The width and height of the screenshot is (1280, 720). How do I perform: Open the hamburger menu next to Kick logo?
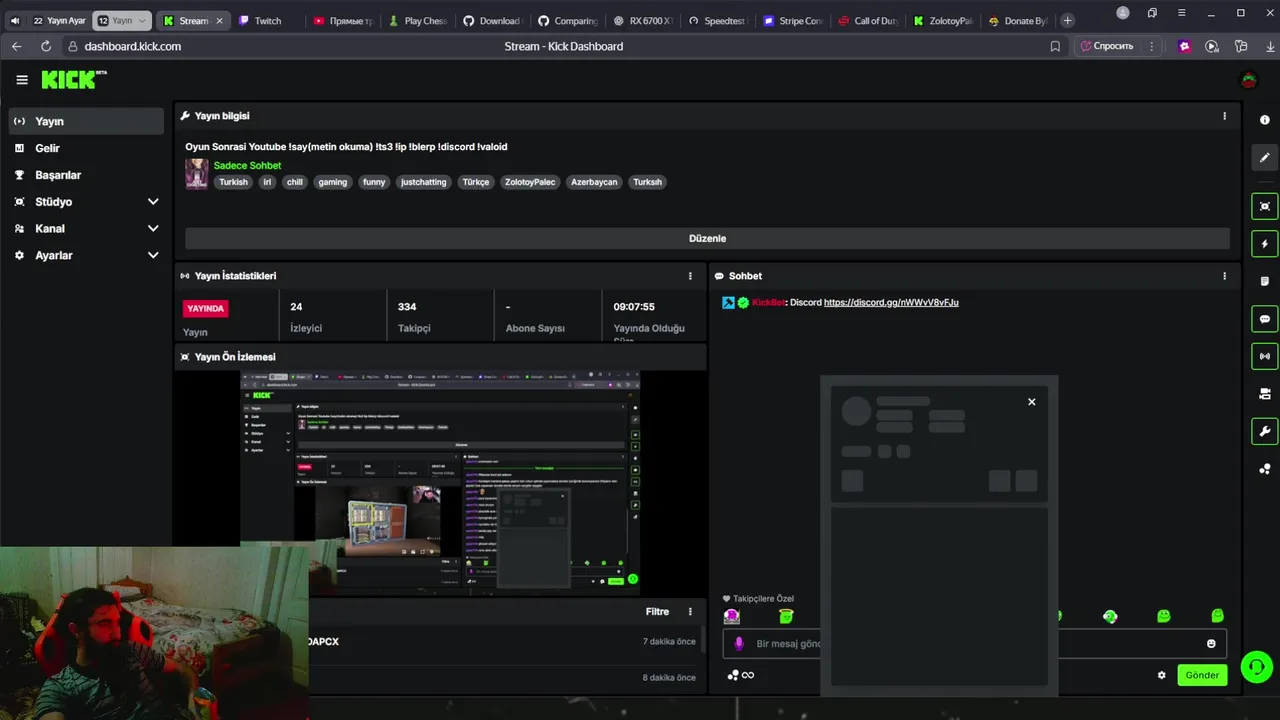tap(22, 80)
